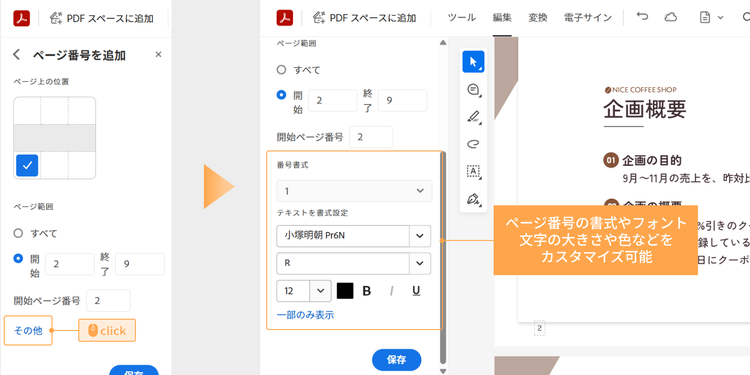Choose the top-left page position cell
The image size is (750, 375).
point(27,110)
